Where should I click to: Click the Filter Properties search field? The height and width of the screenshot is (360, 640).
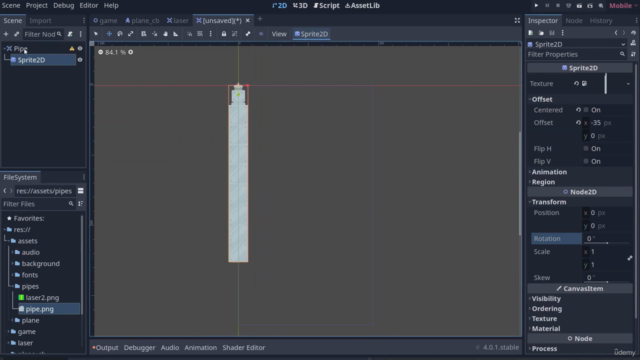pyautogui.click(x=576, y=54)
